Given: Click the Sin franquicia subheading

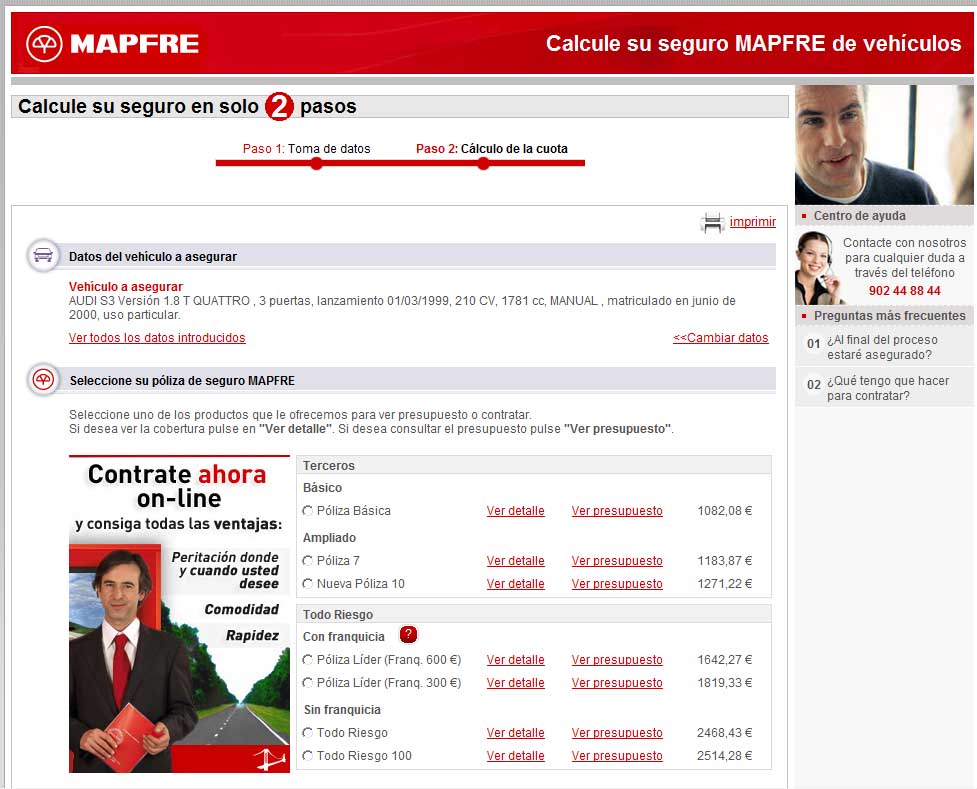Looking at the screenshot, I should coord(342,710).
